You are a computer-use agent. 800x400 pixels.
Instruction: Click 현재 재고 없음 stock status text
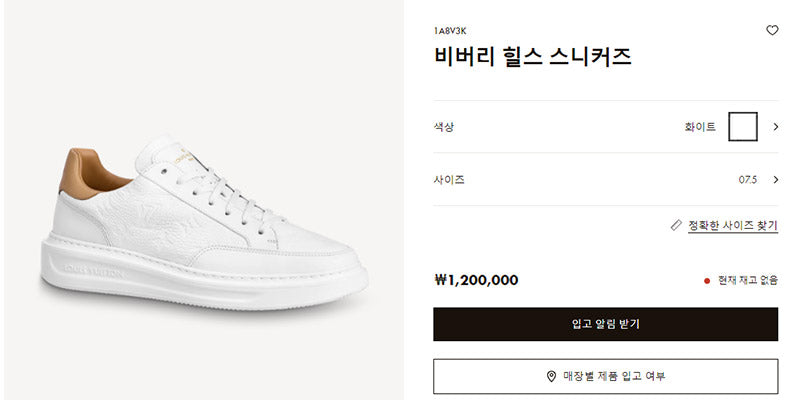tap(748, 280)
